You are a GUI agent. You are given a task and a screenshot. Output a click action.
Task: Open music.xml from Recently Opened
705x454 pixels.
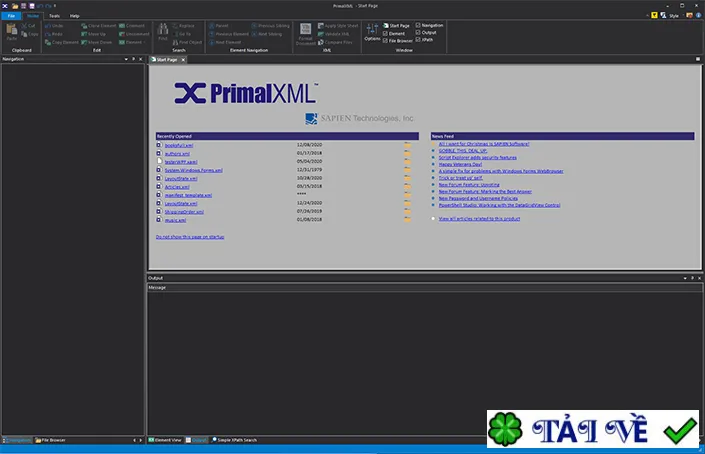coord(175,220)
